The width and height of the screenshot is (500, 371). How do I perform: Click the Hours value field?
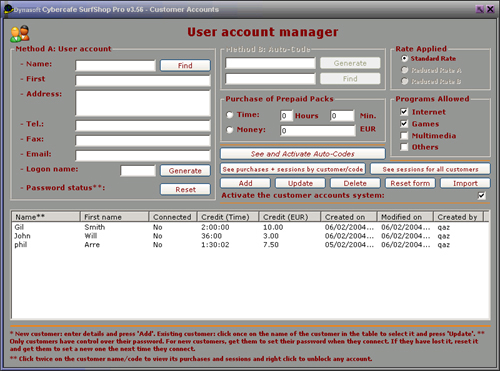click(286, 116)
